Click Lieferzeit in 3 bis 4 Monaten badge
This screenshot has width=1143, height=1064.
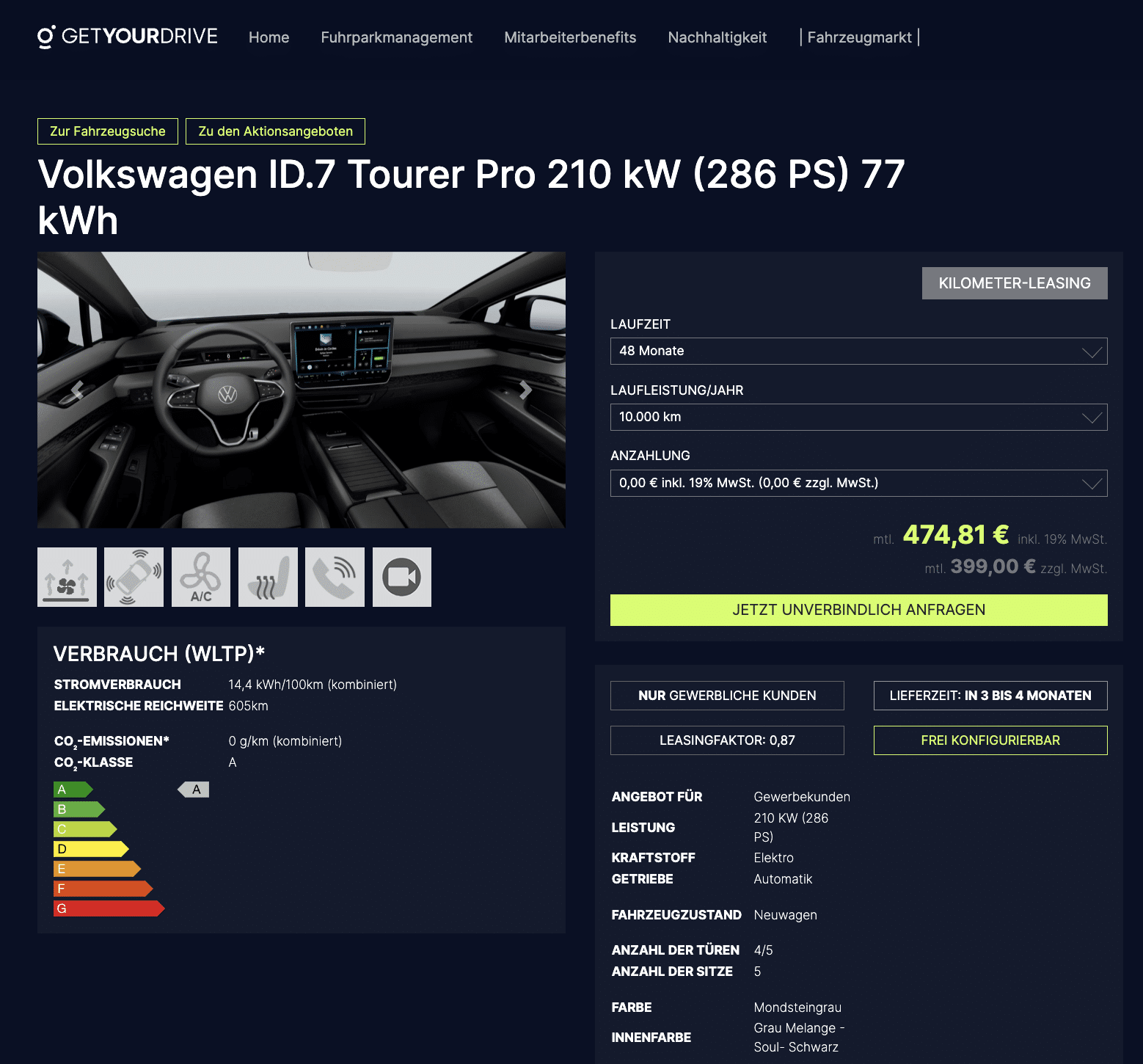[990, 696]
